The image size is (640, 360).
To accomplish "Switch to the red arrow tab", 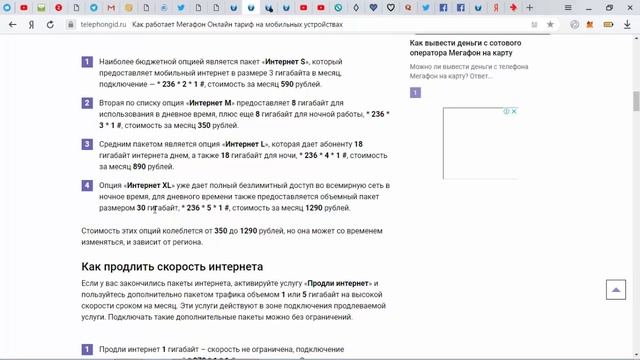I will [x=513, y=7].
